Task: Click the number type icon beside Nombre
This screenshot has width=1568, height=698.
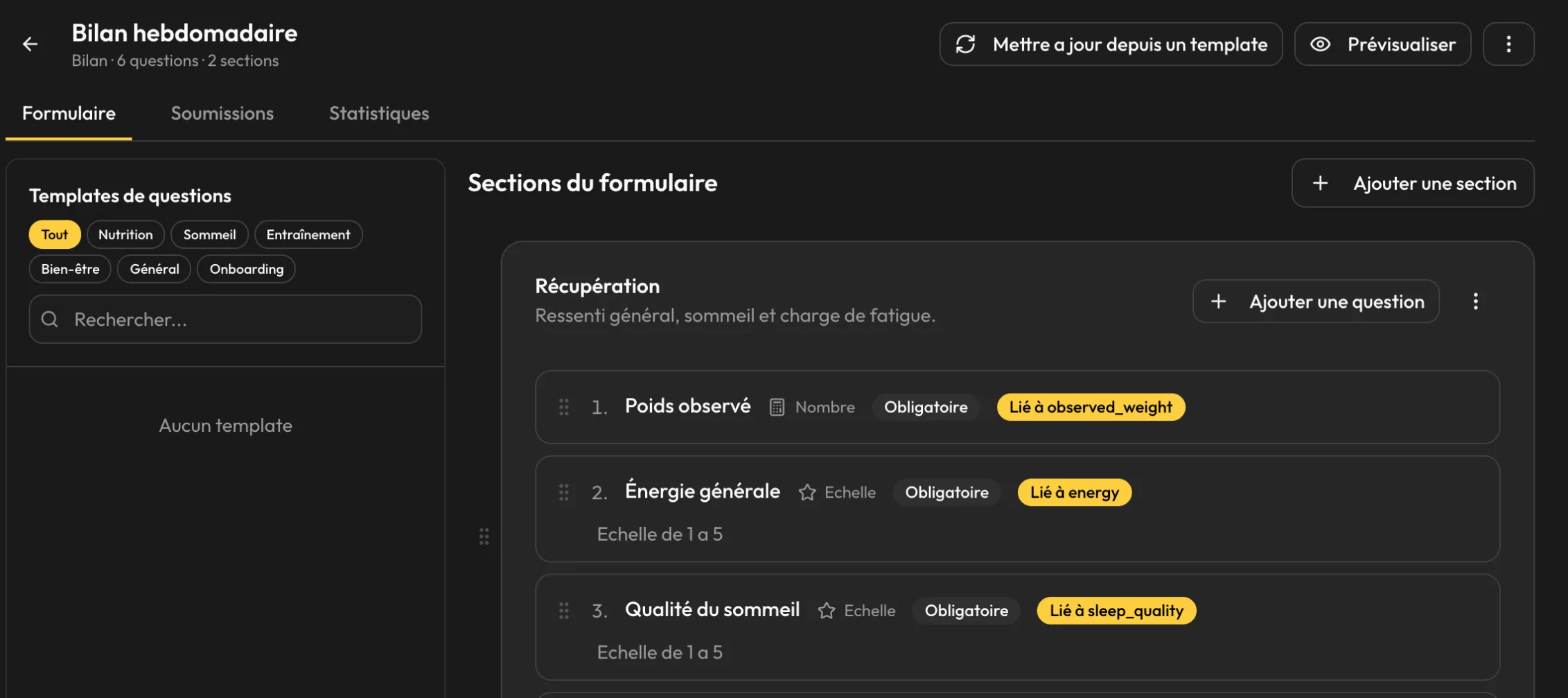Action: click(777, 407)
